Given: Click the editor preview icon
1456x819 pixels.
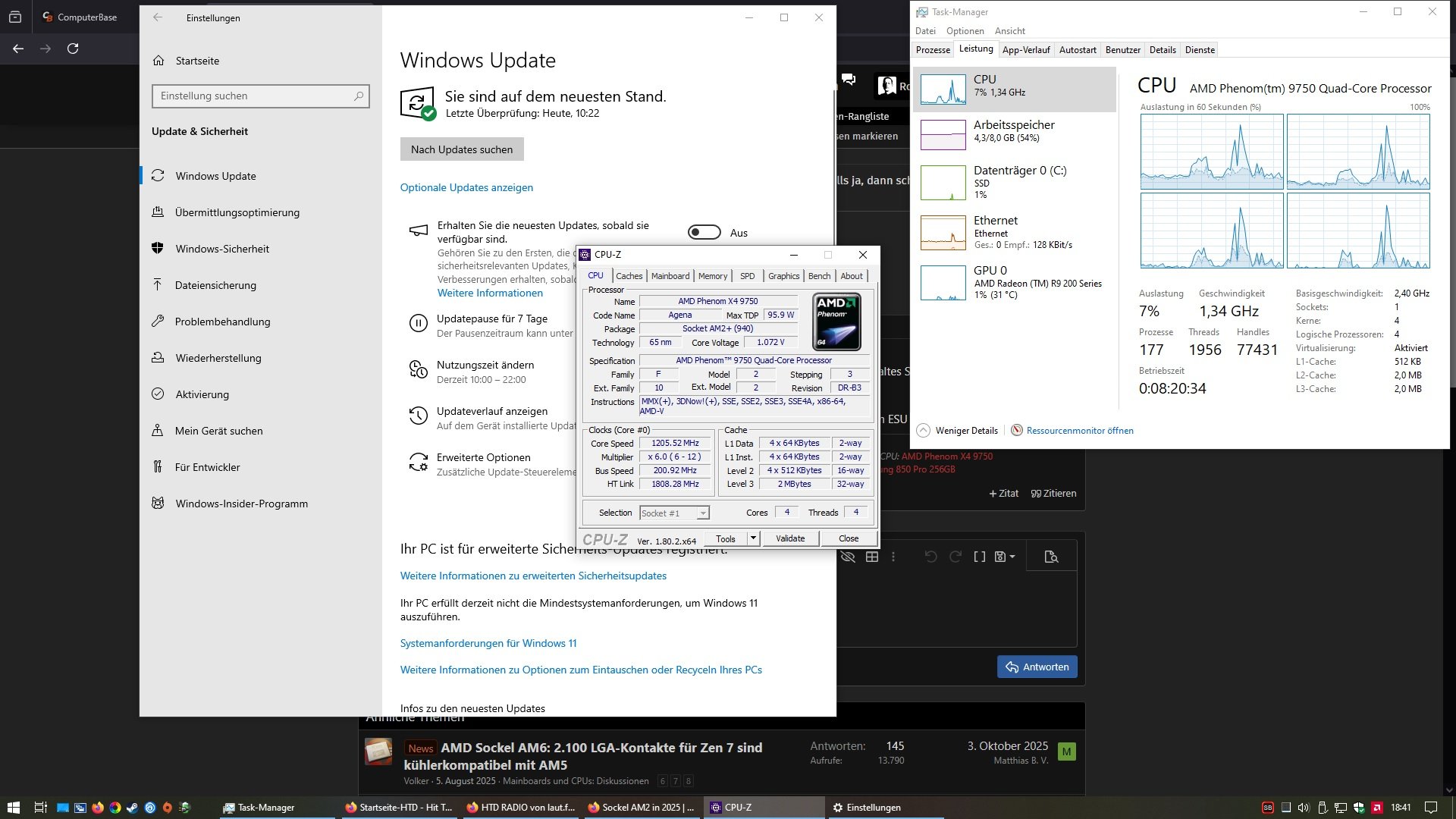Looking at the screenshot, I should 1051,557.
